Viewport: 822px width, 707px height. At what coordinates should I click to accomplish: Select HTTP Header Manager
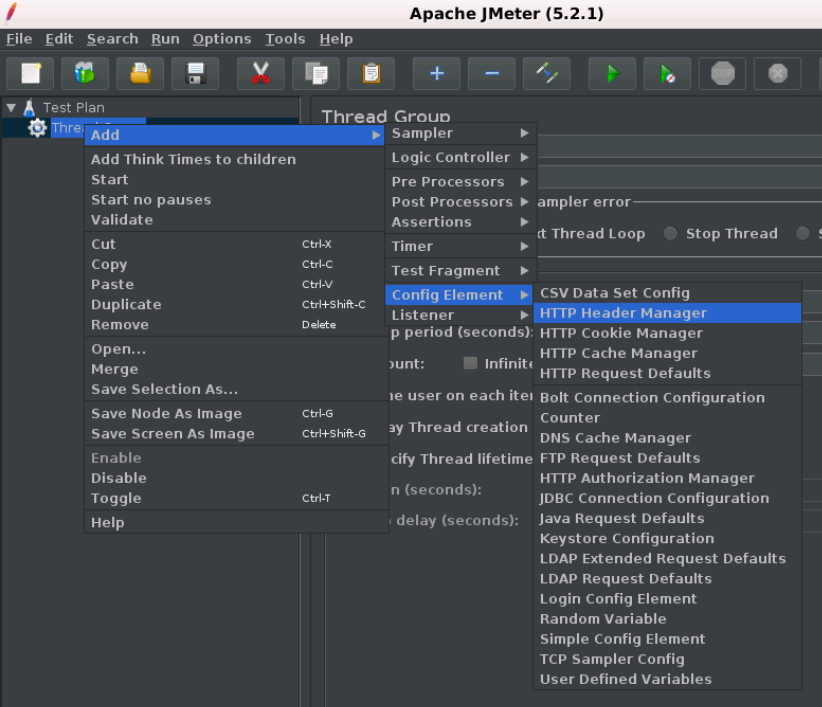click(667, 313)
